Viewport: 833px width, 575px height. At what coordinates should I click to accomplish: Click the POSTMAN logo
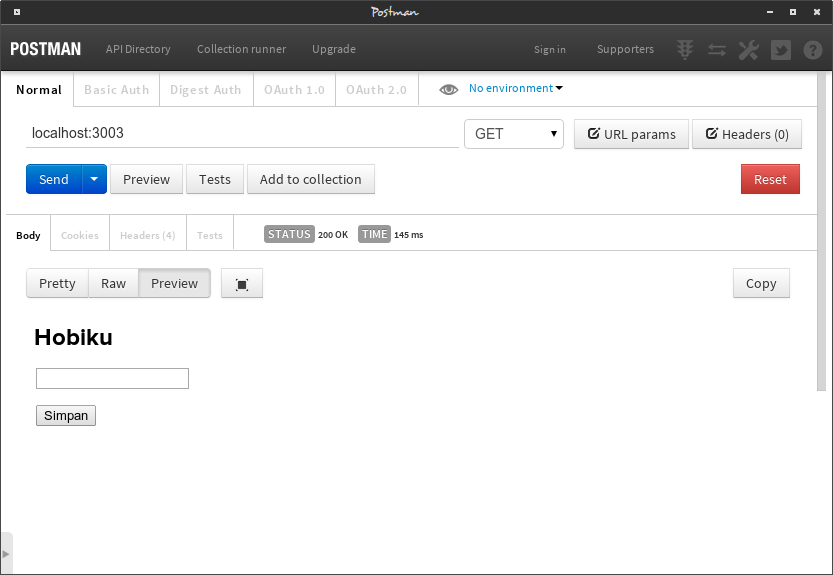click(x=45, y=49)
